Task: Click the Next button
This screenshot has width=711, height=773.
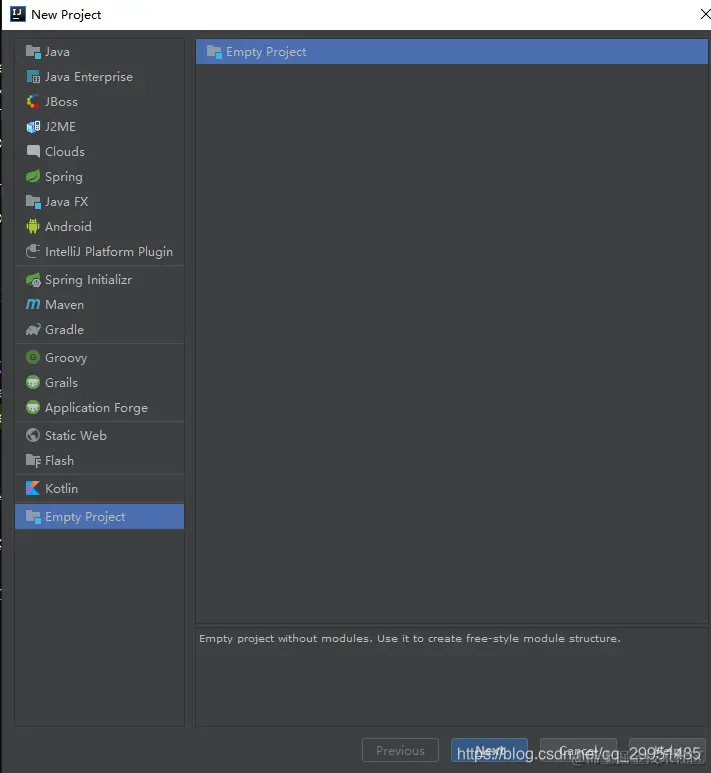Action: [490, 750]
